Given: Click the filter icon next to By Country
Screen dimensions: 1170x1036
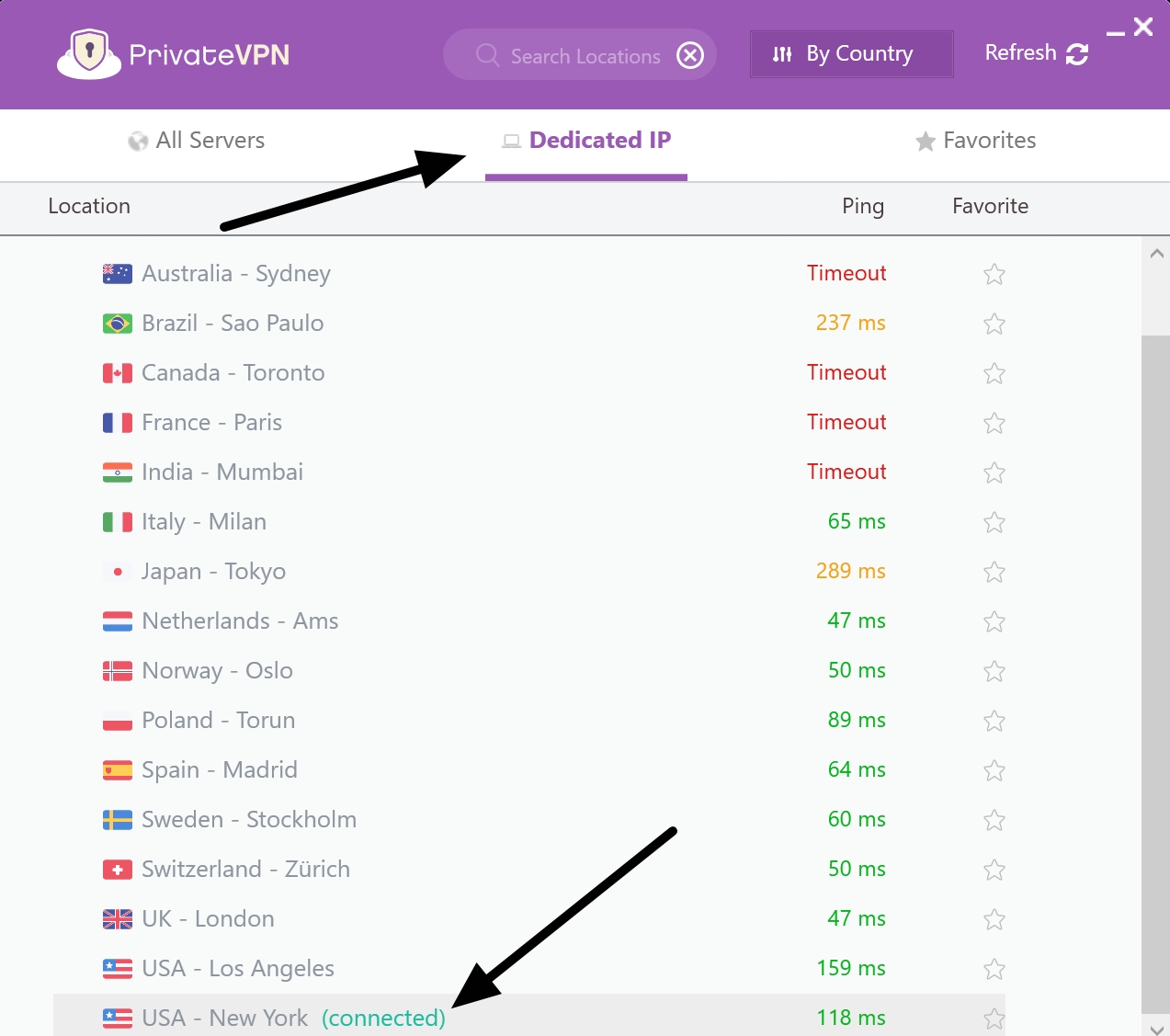Looking at the screenshot, I should pyautogui.click(x=780, y=54).
